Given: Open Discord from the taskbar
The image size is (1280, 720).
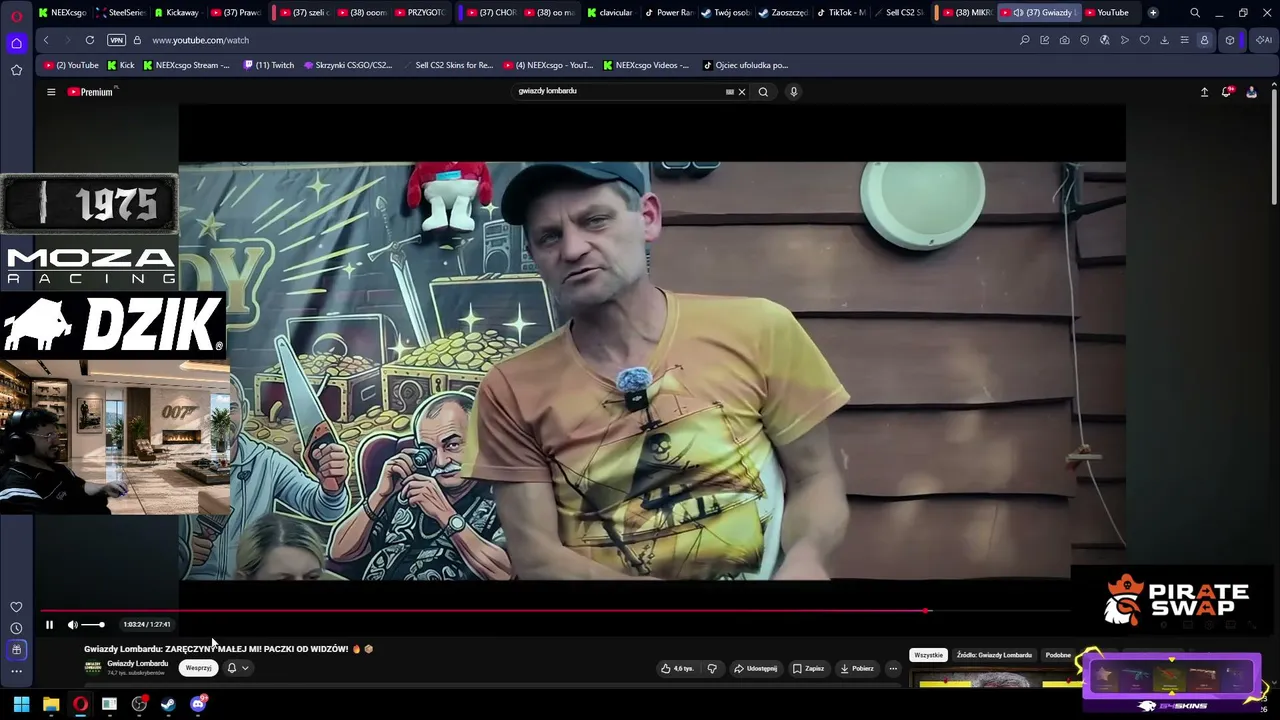Looking at the screenshot, I should click(x=198, y=704).
